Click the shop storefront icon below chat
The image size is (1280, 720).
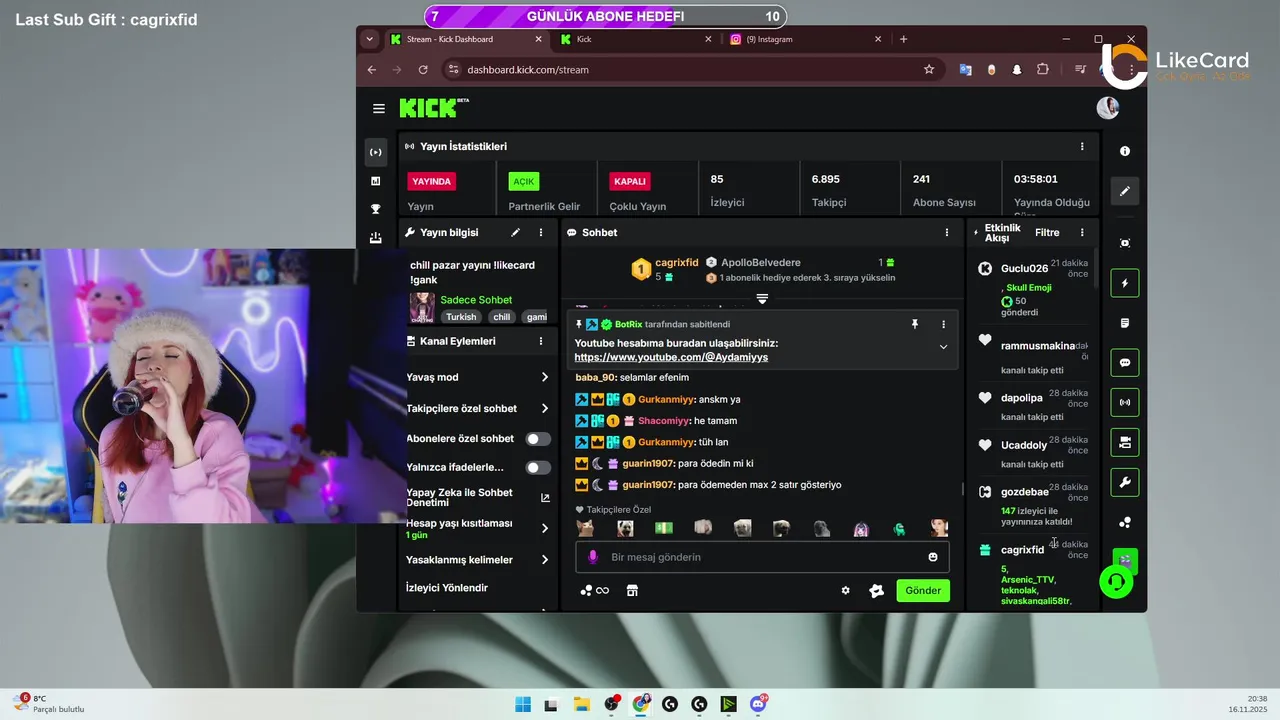632,591
